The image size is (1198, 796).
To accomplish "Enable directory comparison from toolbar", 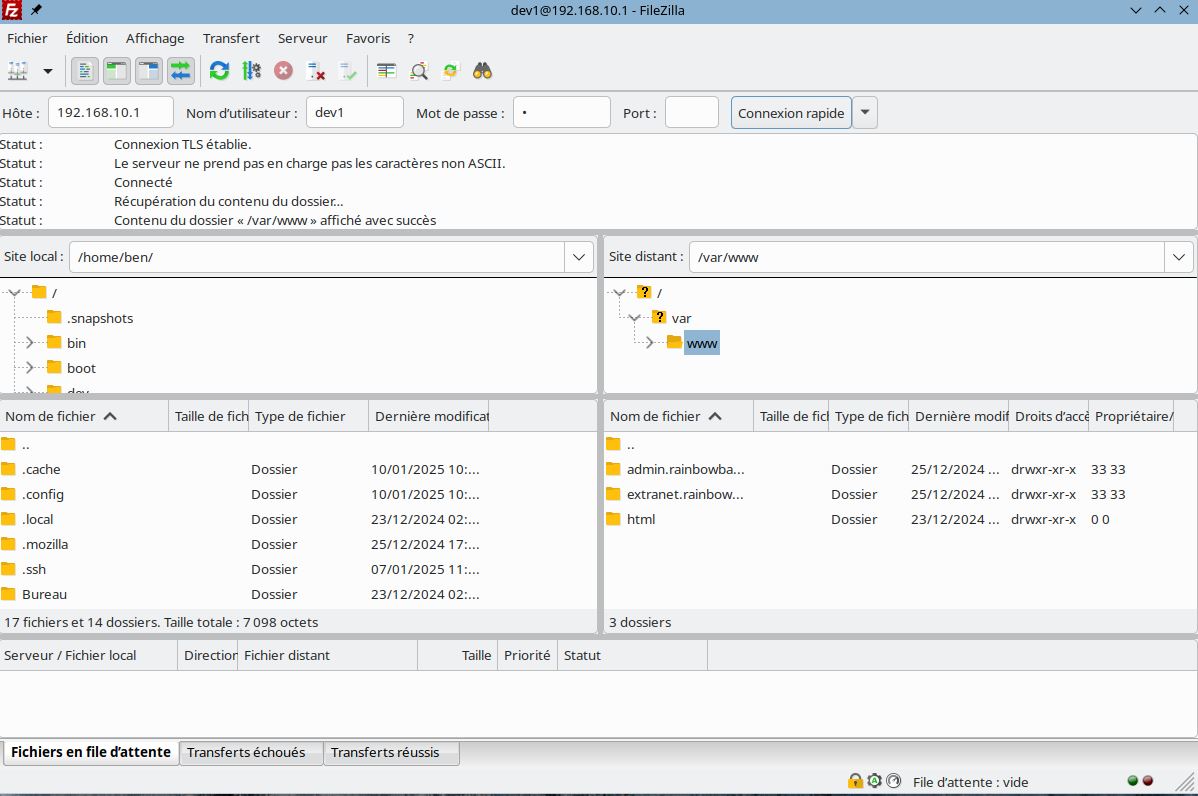I will (x=419, y=71).
